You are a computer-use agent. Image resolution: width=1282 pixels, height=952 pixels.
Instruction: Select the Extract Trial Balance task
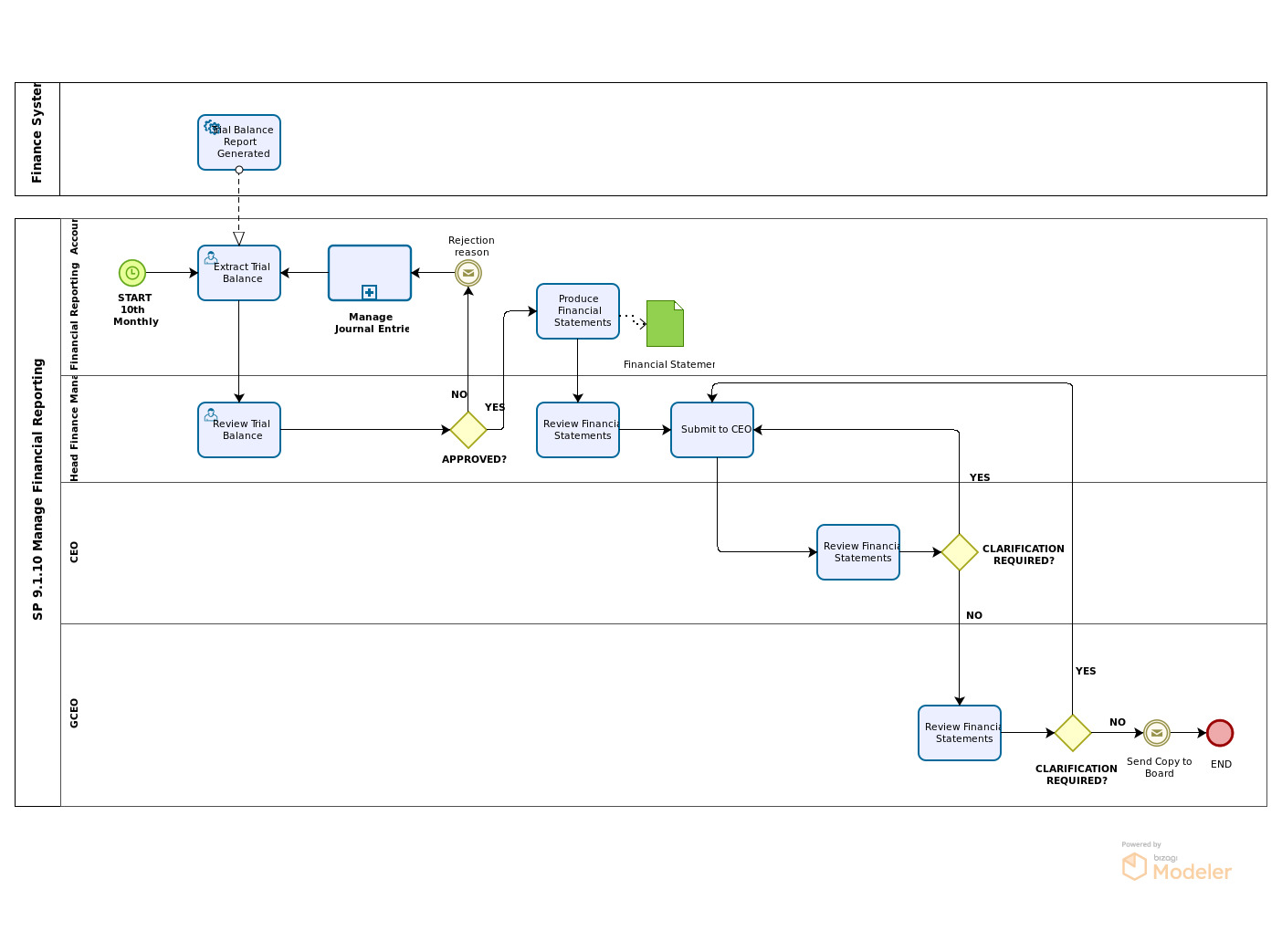pyautogui.click(x=239, y=273)
